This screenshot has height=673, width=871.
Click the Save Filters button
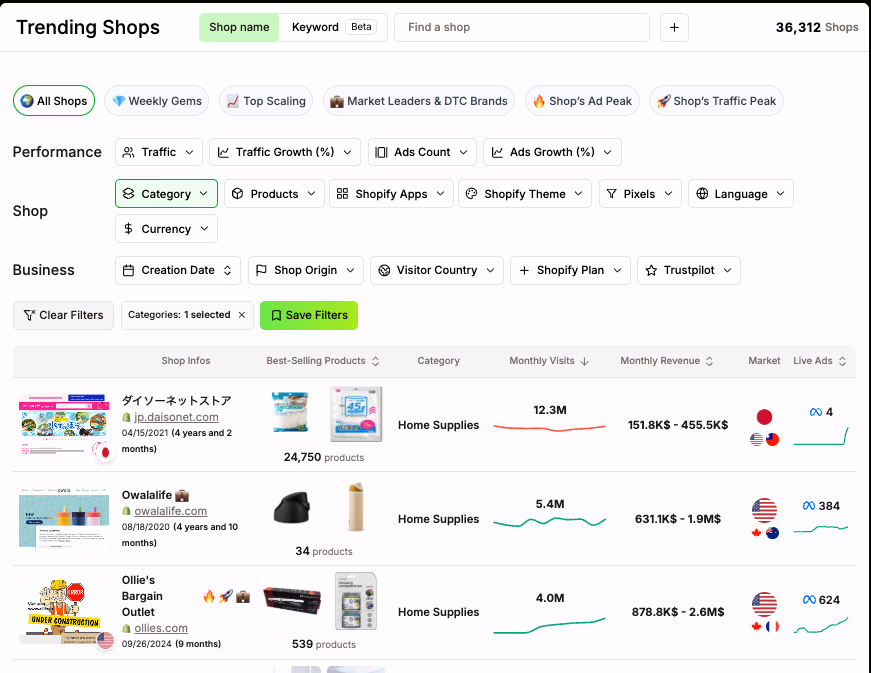pyautogui.click(x=309, y=315)
